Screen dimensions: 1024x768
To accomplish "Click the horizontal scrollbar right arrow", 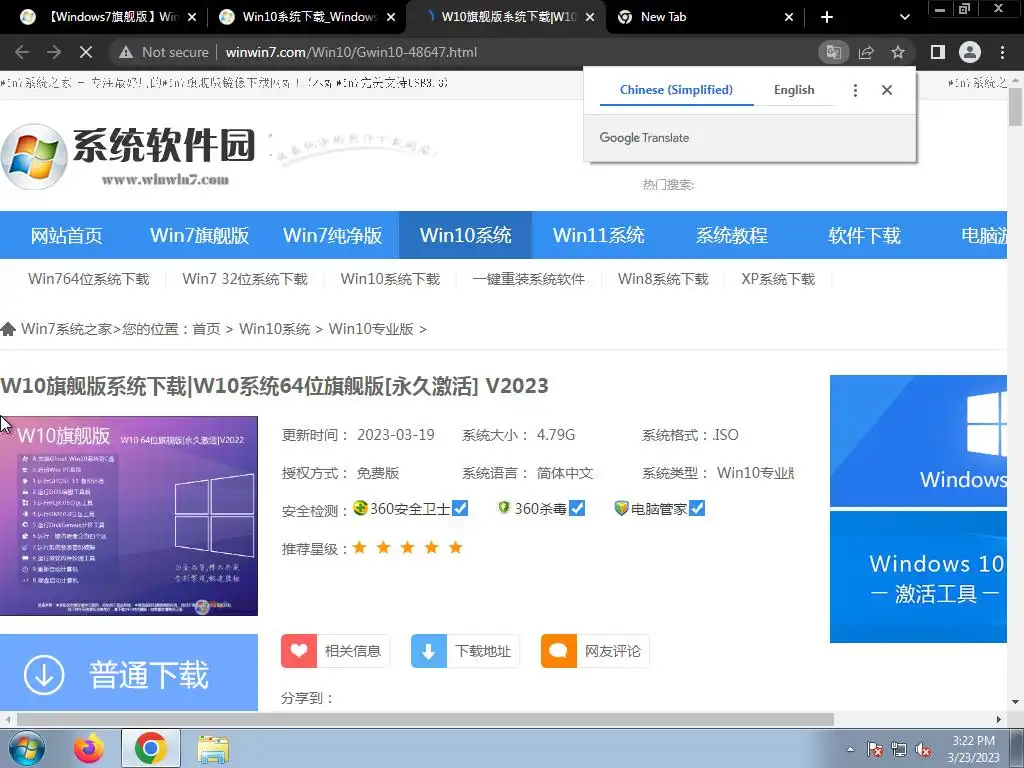I will tap(999, 720).
